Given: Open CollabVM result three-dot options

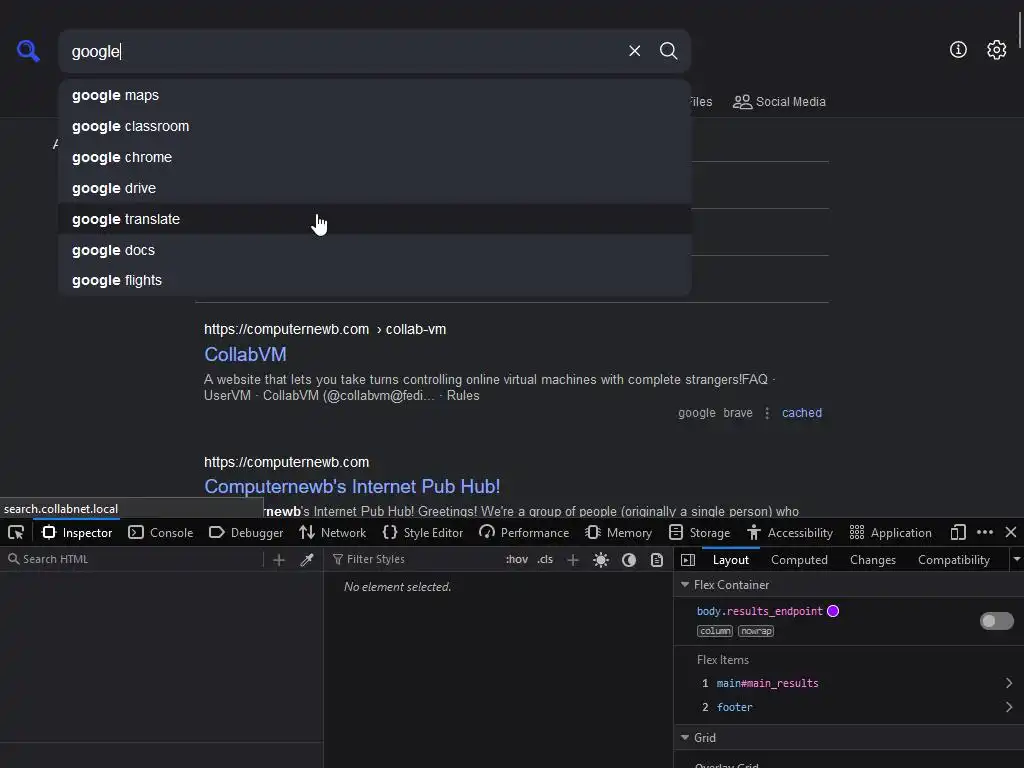Looking at the screenshot, I should (767, 413).
